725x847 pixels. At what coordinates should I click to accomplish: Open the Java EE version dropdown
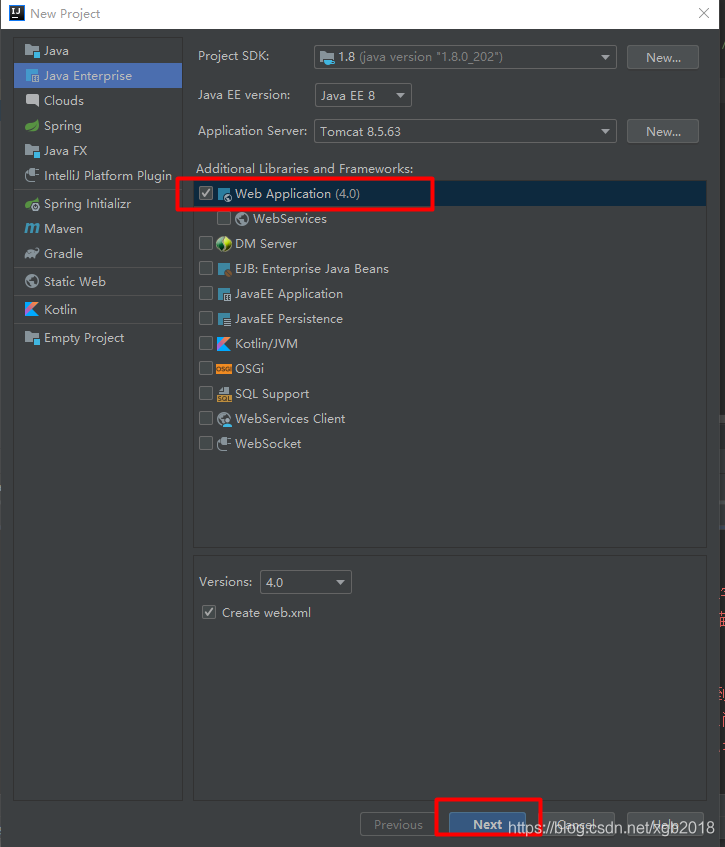[x=363, y=95]
